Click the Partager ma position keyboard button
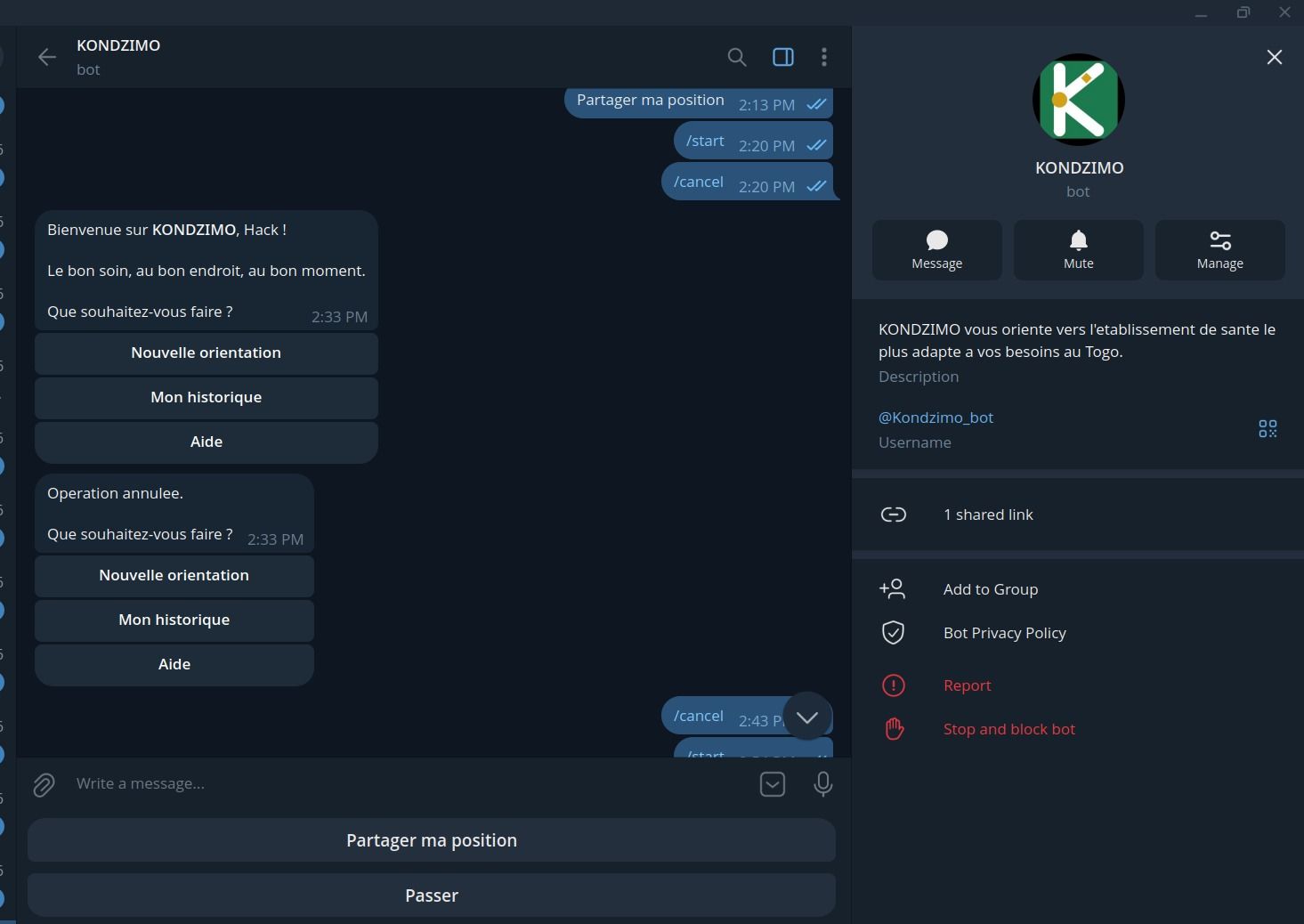Image resolution: width=1304 pixels, height=924 pixels. tap(432, 840)
